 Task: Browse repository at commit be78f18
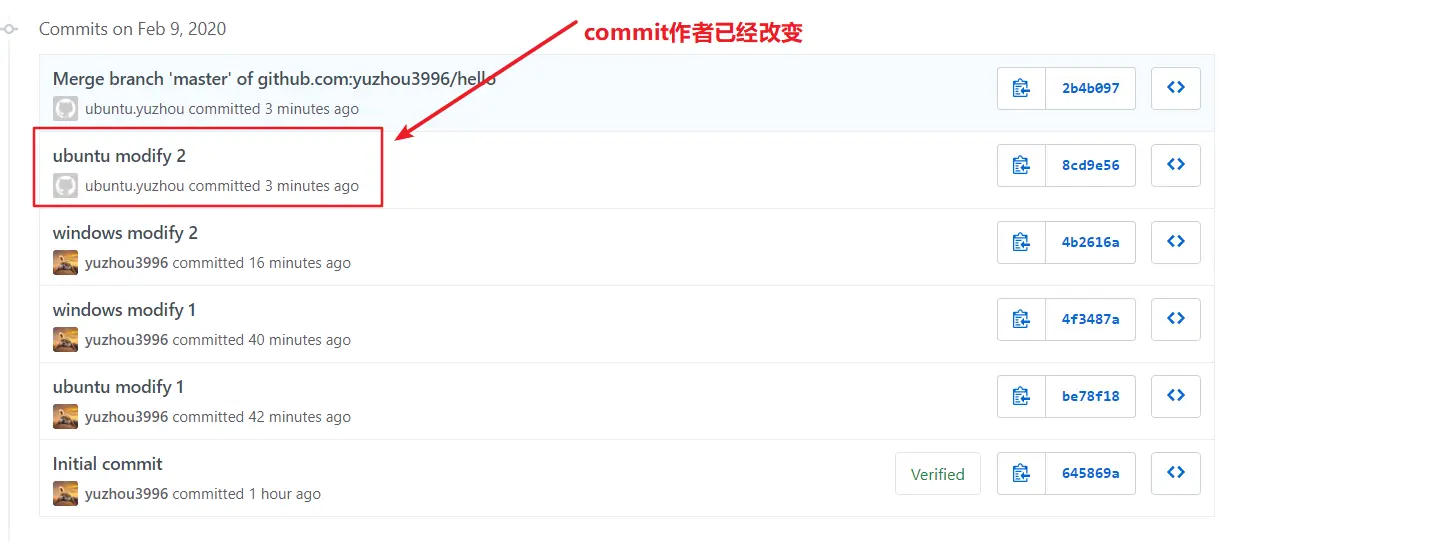[1176, 396]
